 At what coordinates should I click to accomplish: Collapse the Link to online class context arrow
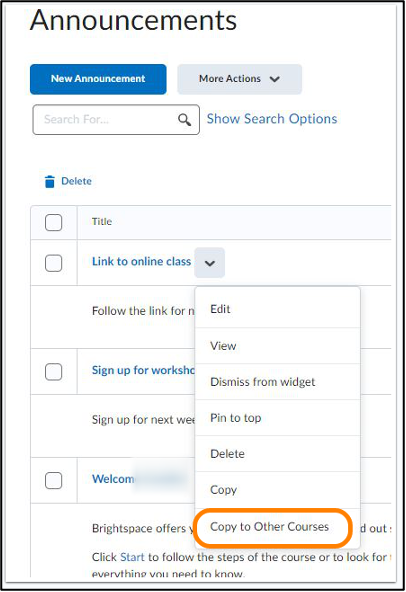pyautogui.click(x=210, y=263)
